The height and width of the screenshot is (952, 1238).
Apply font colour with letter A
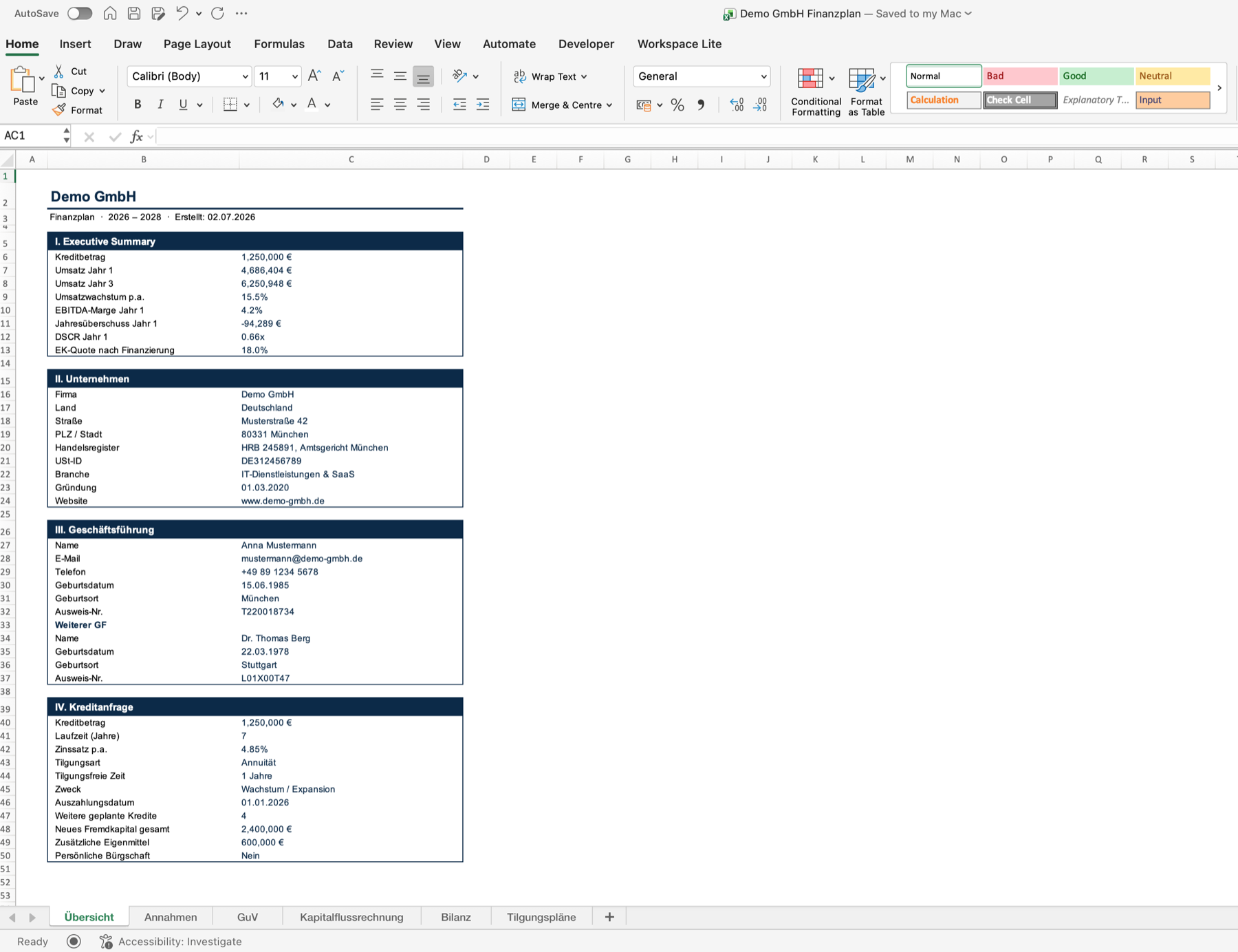pyautogui.click(x=312, y=104)
